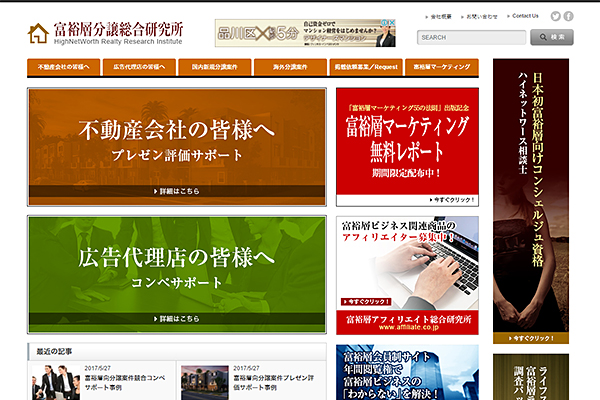
Task: Click the house logo icon
Action: [38, 33]
